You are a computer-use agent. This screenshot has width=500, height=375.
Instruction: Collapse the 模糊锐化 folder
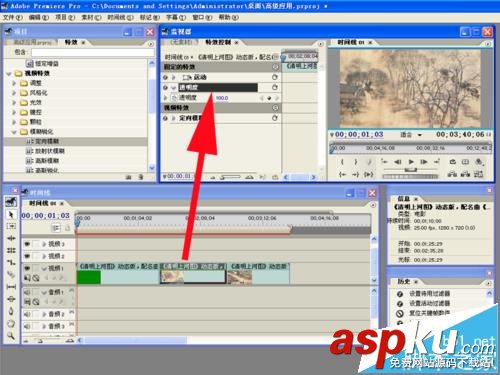coord(14,132)
